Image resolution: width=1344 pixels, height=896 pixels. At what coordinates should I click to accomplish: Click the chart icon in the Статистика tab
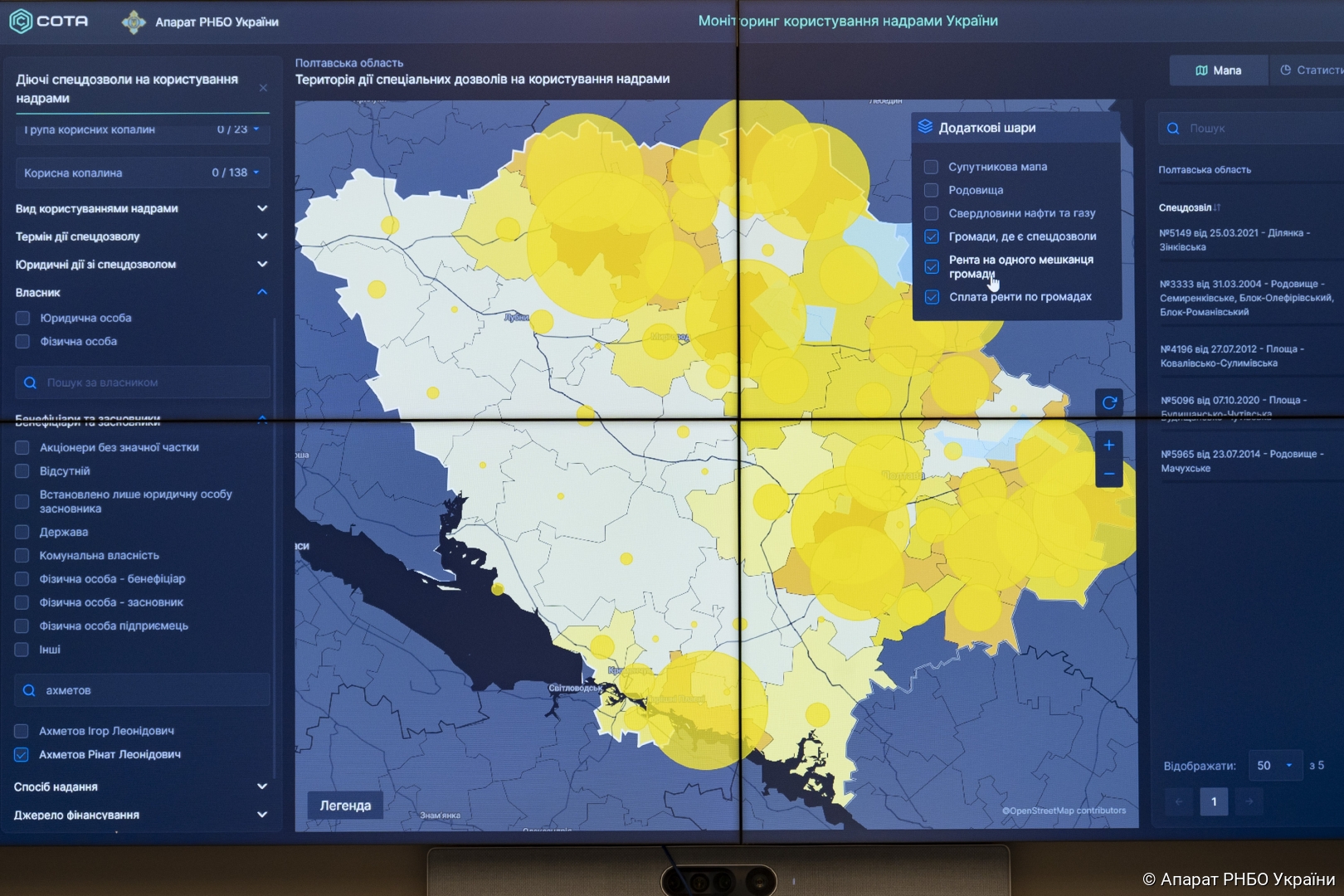(1285, 71)
